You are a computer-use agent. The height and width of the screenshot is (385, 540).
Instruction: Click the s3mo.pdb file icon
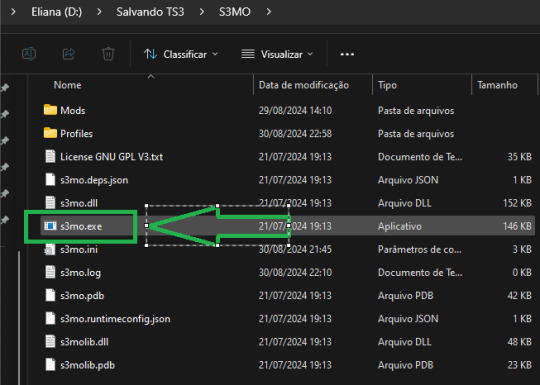click(x=50, y=295)
